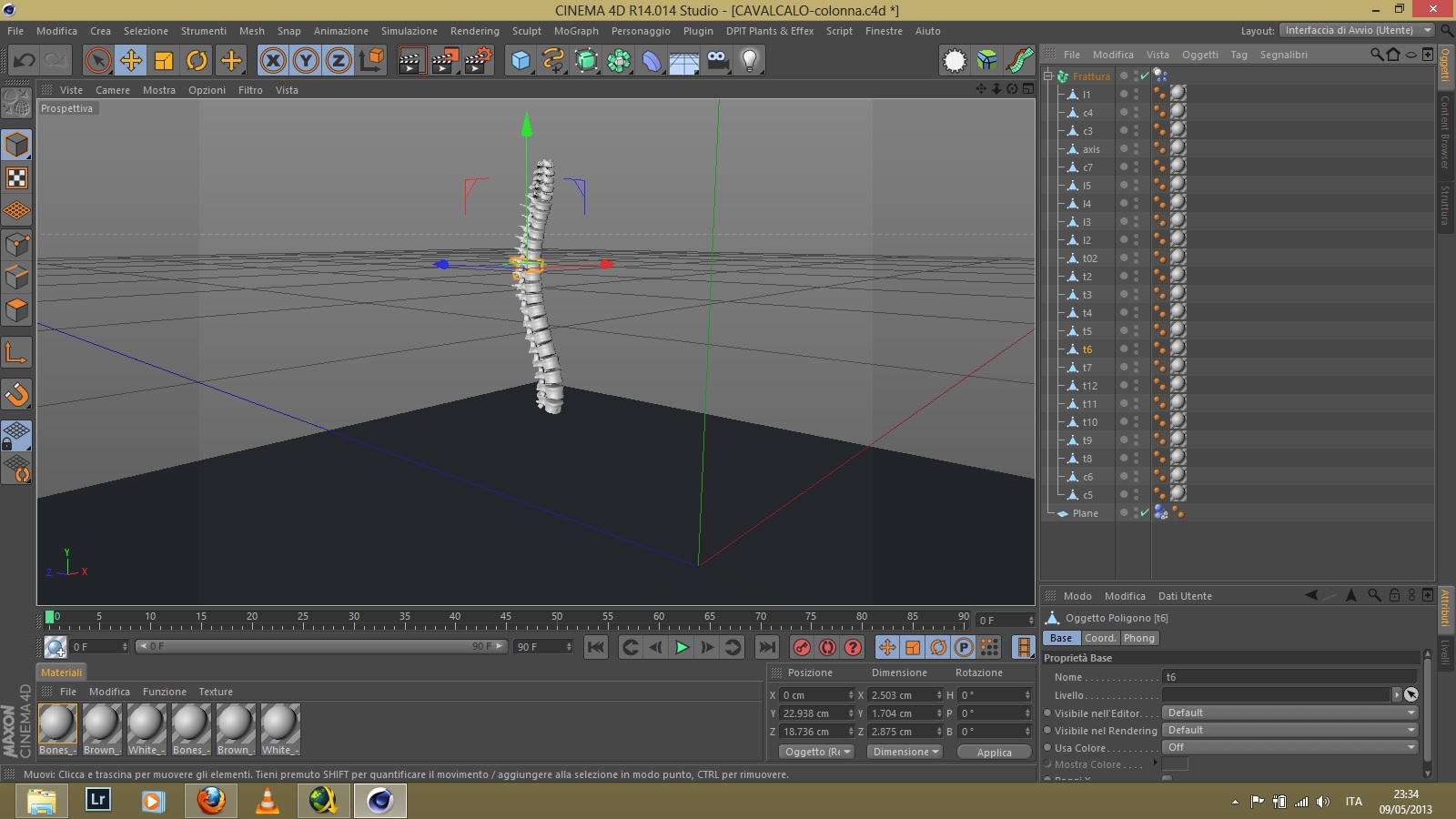Select the Rotate tool in top toolbar
The width and height of the screenshot is (1456, 819).
tap(197, 61)
